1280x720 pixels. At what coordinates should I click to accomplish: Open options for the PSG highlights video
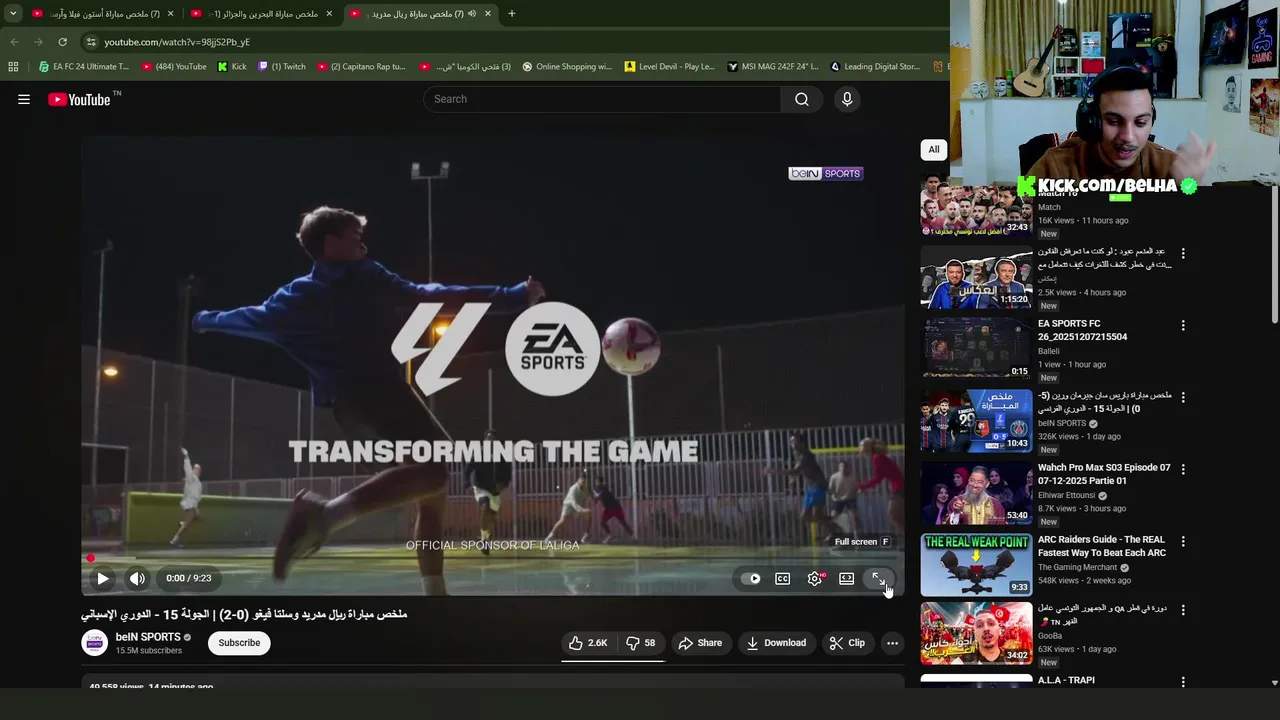point(1183,397)
